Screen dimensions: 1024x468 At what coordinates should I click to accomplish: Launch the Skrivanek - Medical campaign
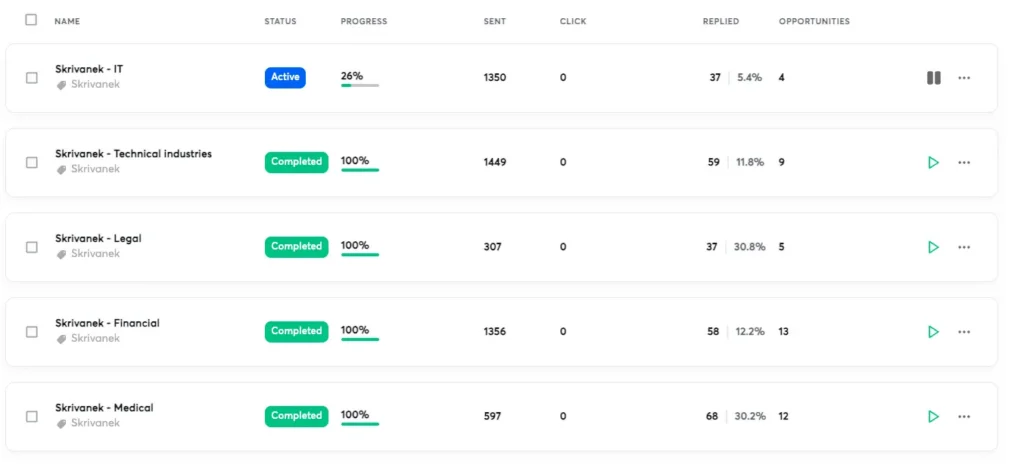933,416
